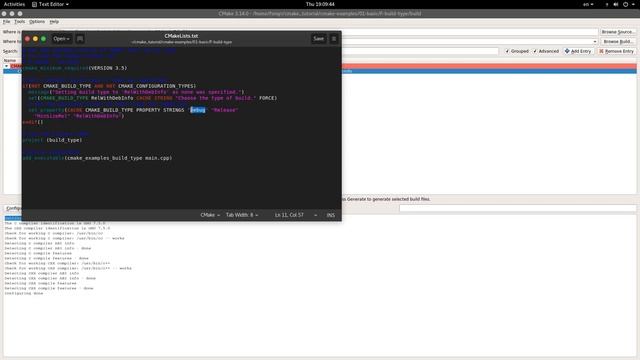Click the Ln 11, Col 57 status indicator
The image size is (640, 360).
click(289, 215)
